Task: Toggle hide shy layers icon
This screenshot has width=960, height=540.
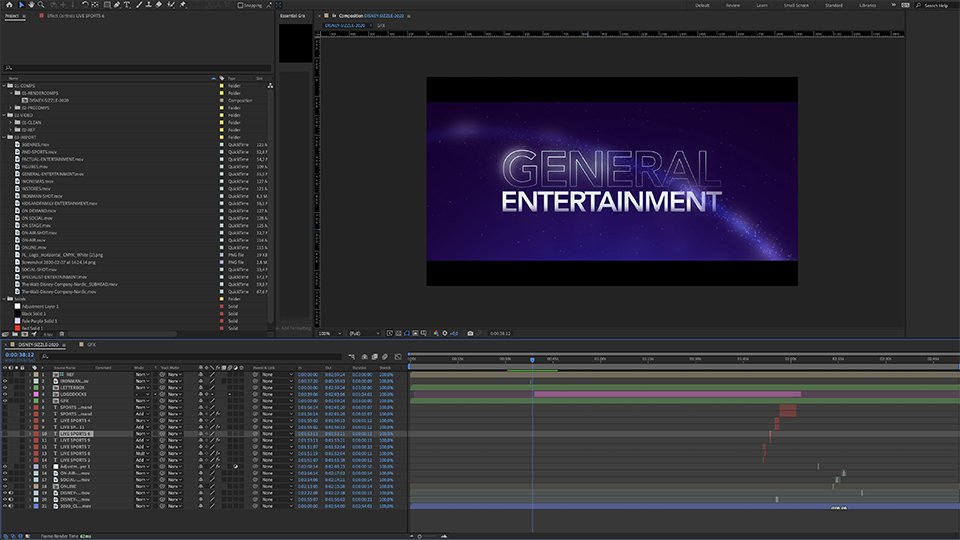Action: click(x=364, y=356)
